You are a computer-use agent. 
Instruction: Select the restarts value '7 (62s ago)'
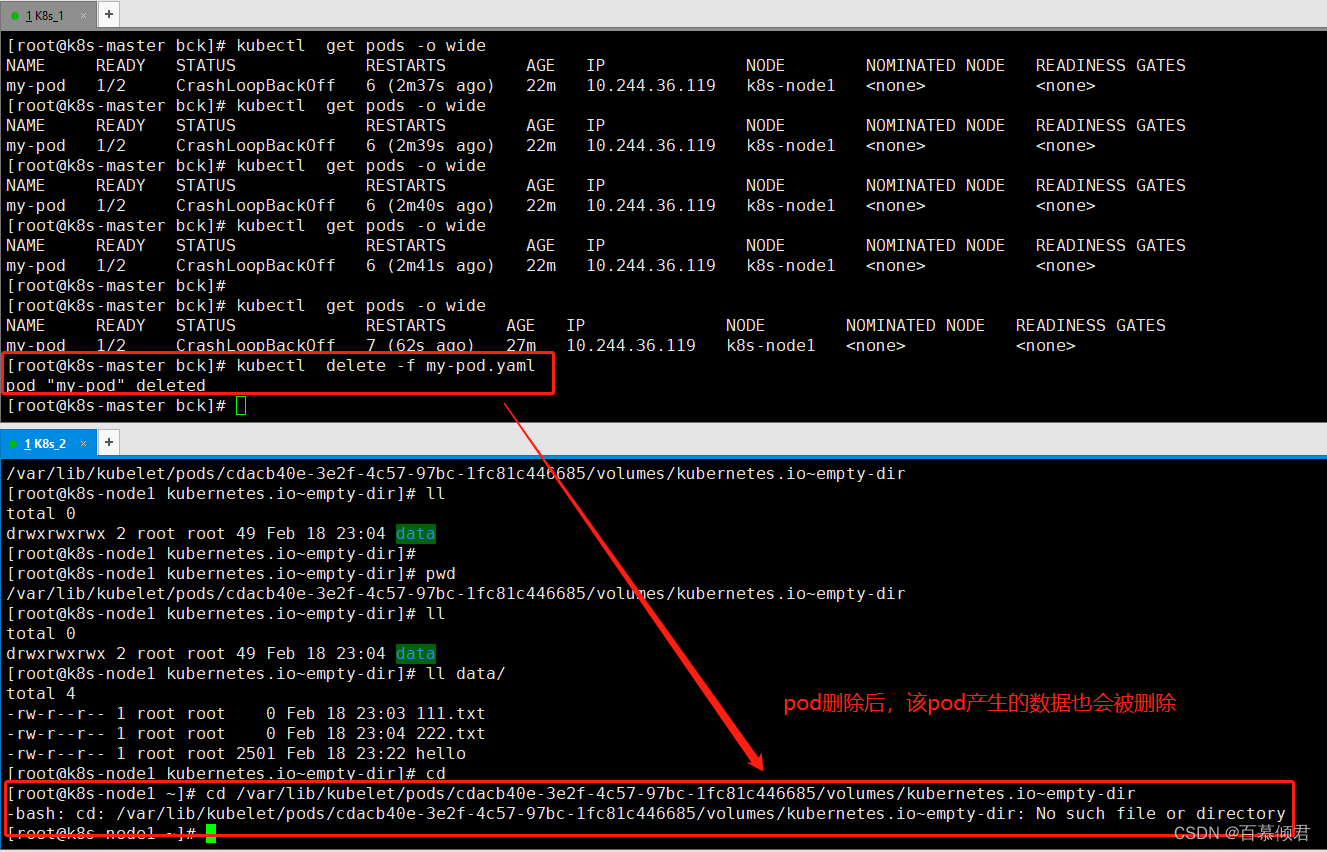(x=420, y=346)
